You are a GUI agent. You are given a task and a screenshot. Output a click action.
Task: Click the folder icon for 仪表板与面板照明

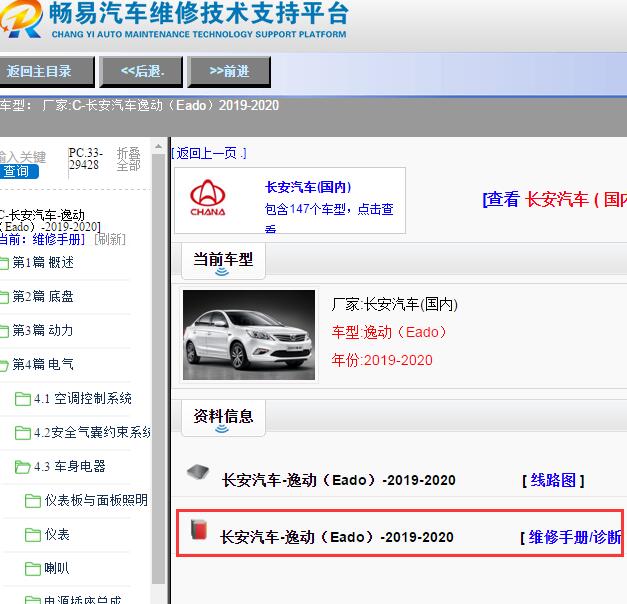33,501
